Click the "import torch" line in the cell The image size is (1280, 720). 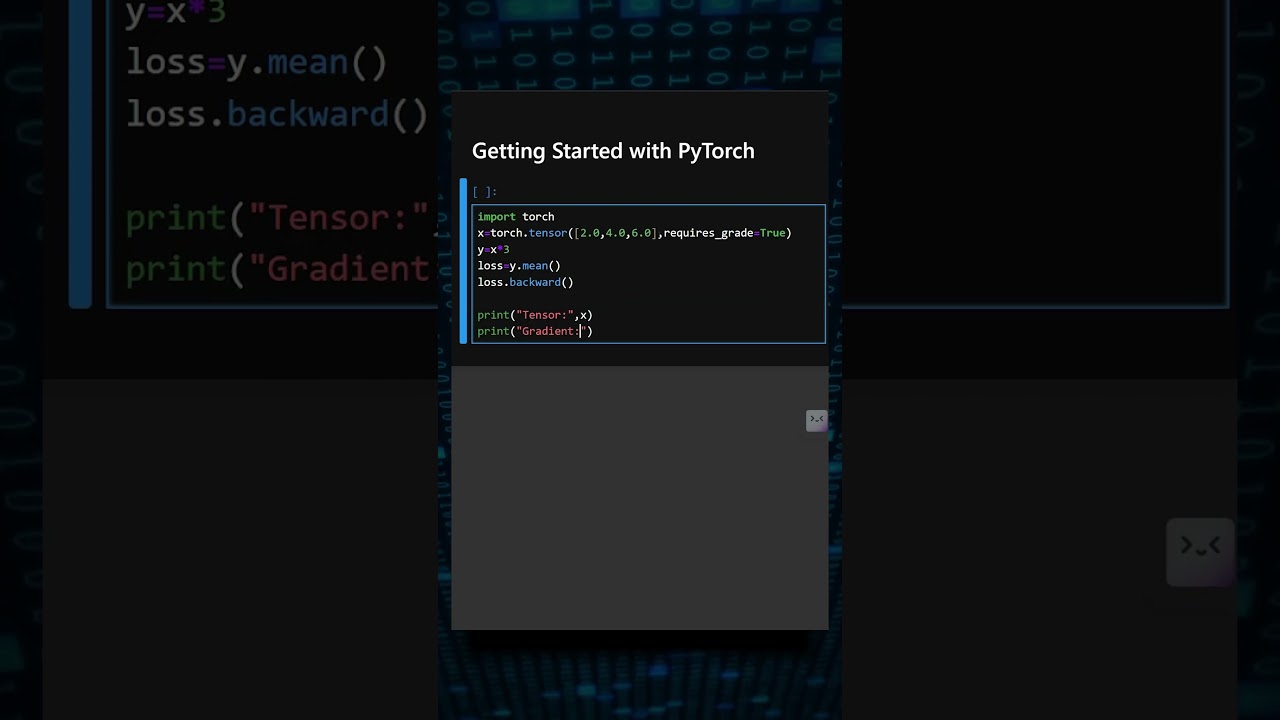click(516, 217)
